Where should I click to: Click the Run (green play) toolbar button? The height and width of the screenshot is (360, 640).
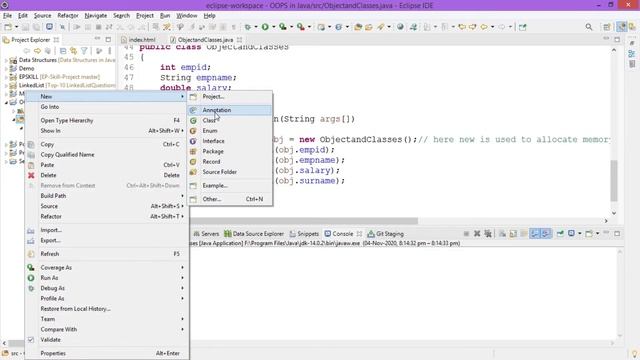[265, 27]
